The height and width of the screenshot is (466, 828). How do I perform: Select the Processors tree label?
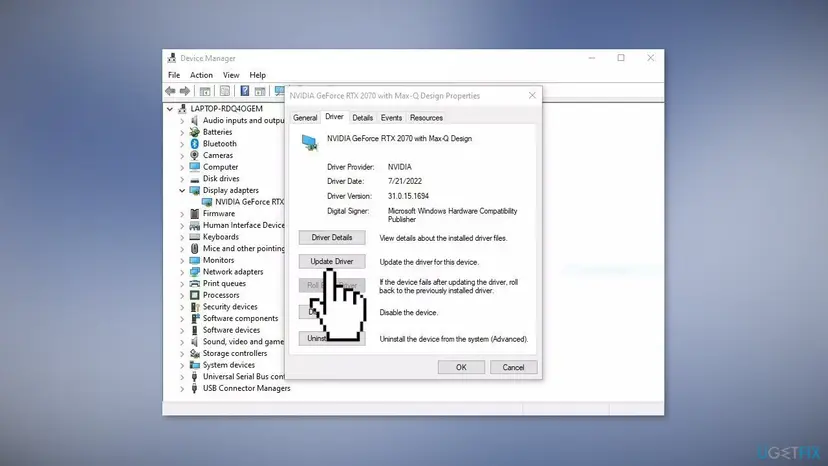click(221, 295)
